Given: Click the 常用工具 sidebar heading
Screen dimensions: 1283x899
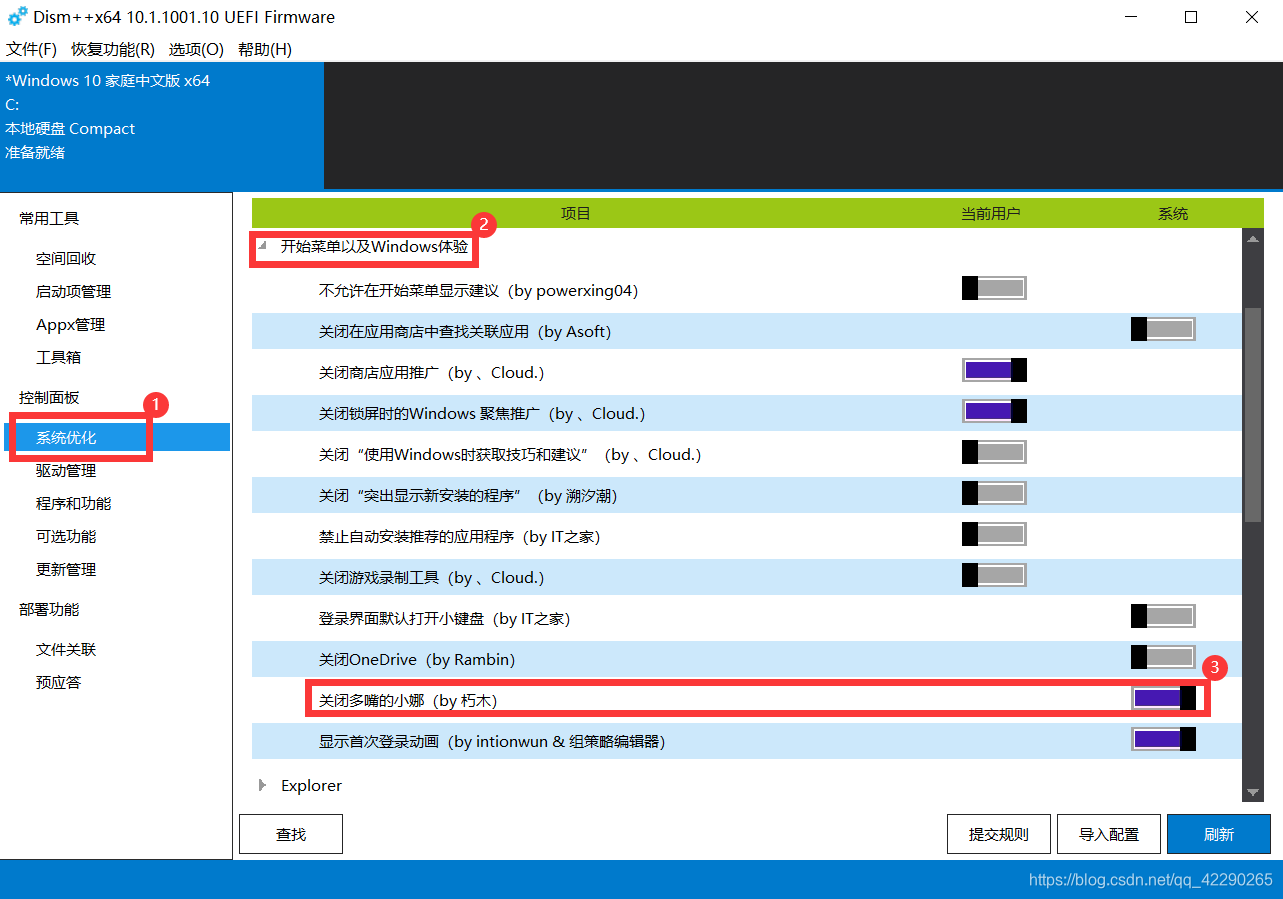Looking at the screenshot, I should [49, 218].
